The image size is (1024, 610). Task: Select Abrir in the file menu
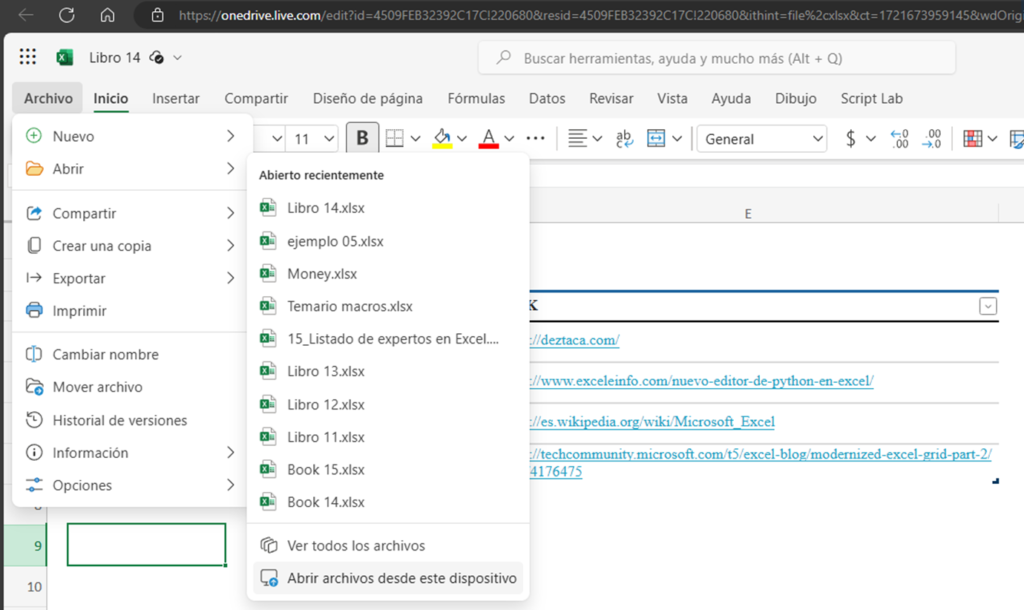[131, 169]
